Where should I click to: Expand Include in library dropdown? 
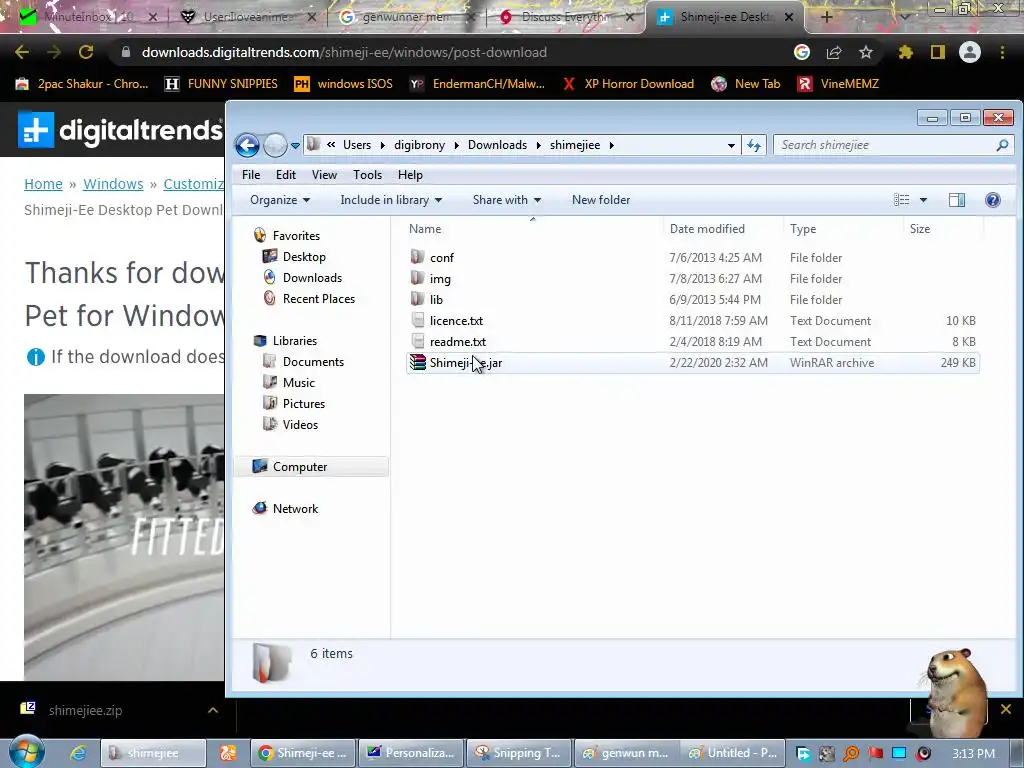pyautogui.click(x=391, y=200)
